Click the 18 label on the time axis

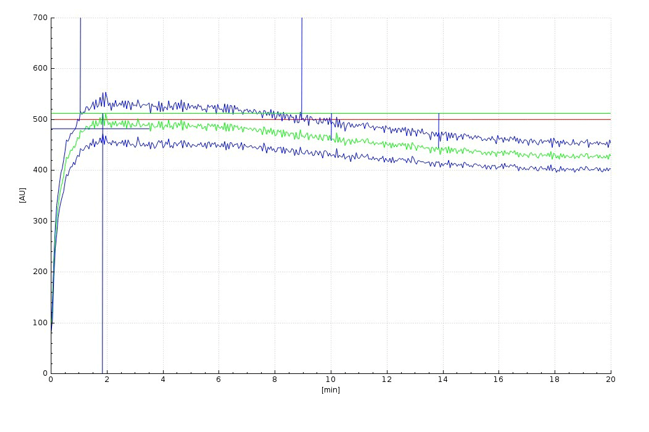coord(555,379)
